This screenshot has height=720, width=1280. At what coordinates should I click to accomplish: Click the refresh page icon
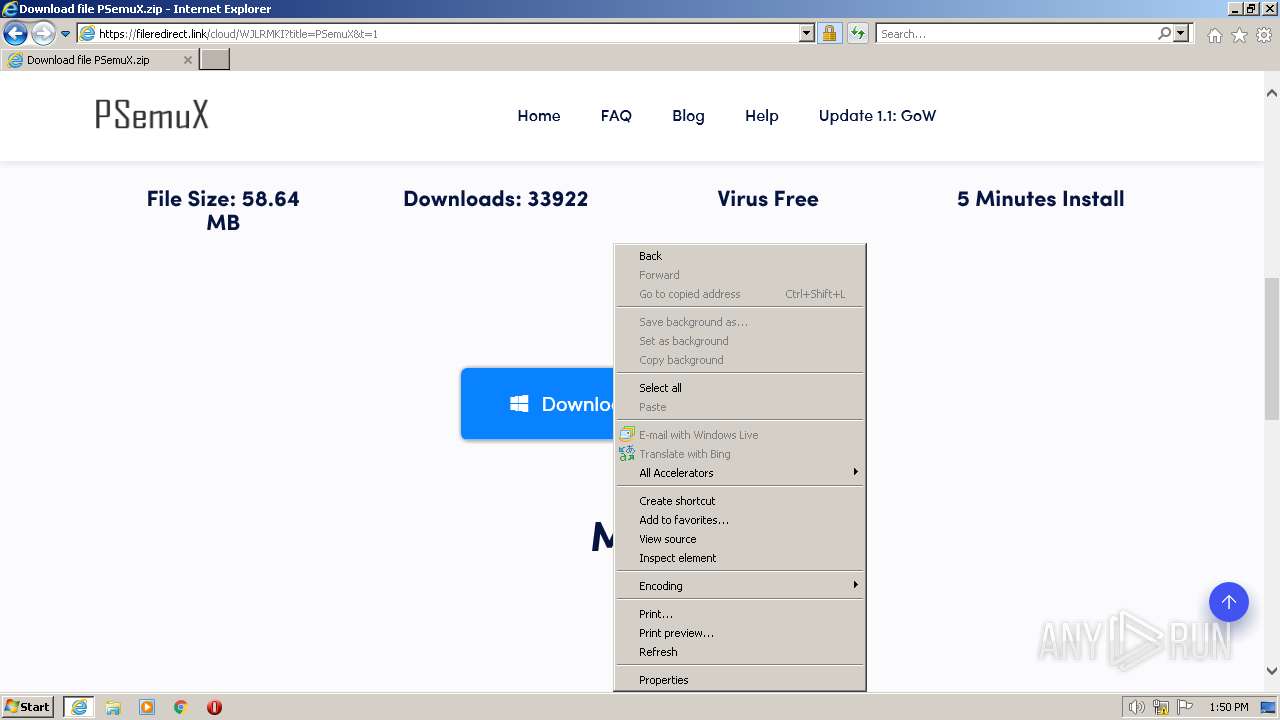pyautogui.click(x=858, y=33)
